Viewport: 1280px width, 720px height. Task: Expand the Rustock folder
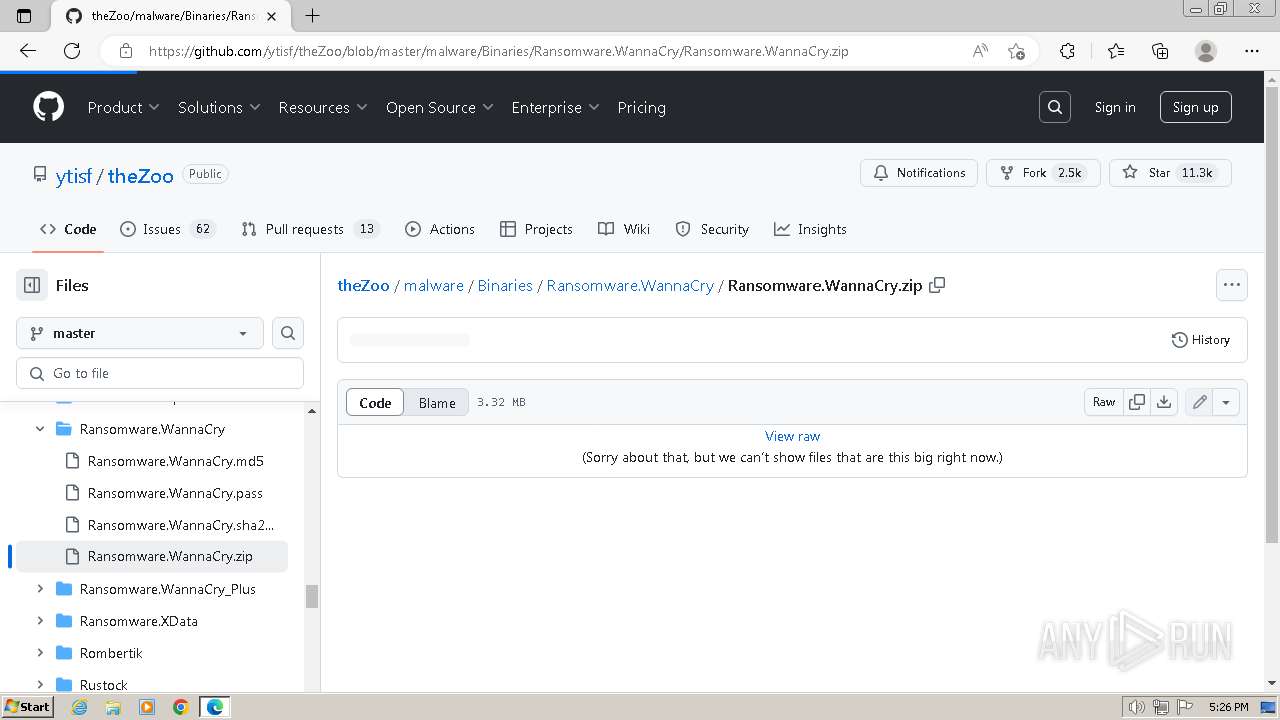pos(40,685)
